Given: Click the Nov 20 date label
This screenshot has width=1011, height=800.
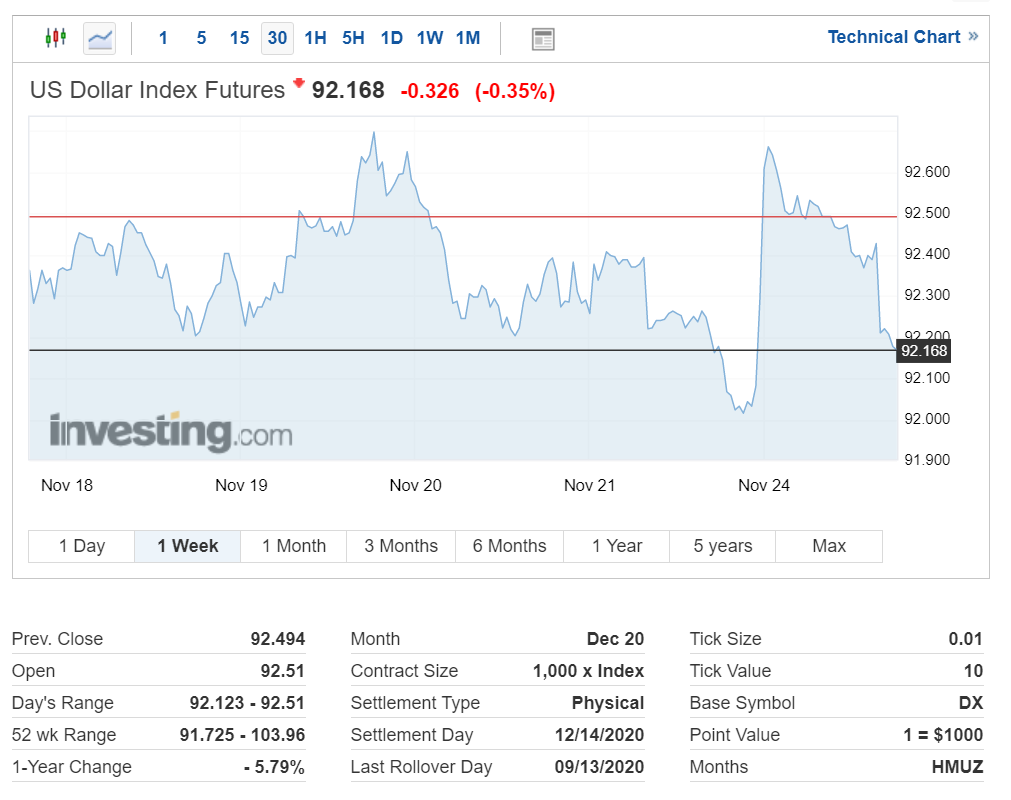Looking at the screenshot, I should point(415,485).
